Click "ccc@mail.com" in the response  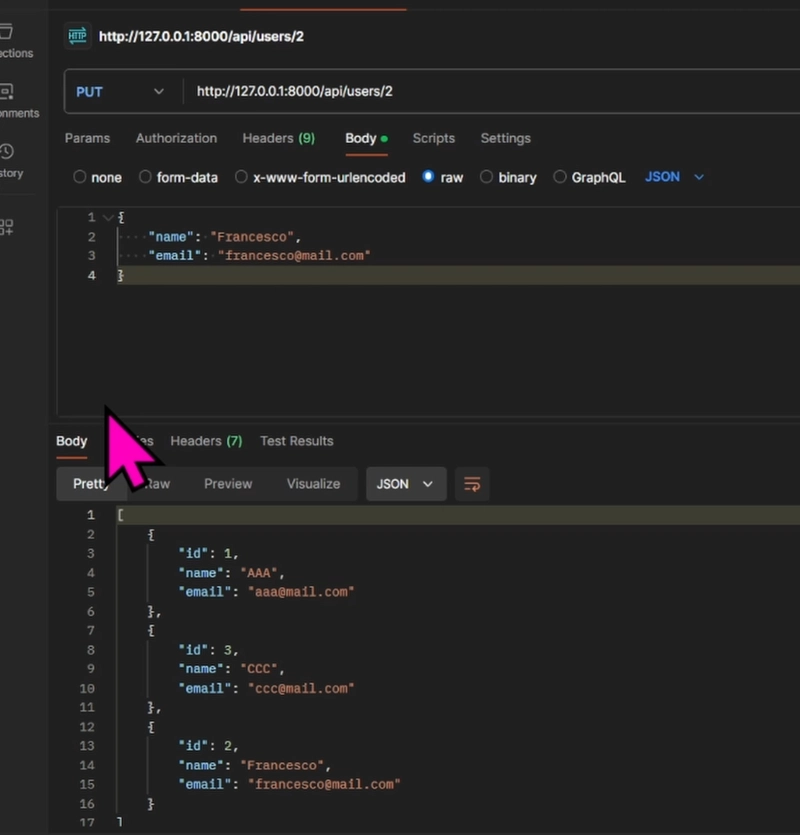[301, 689]
